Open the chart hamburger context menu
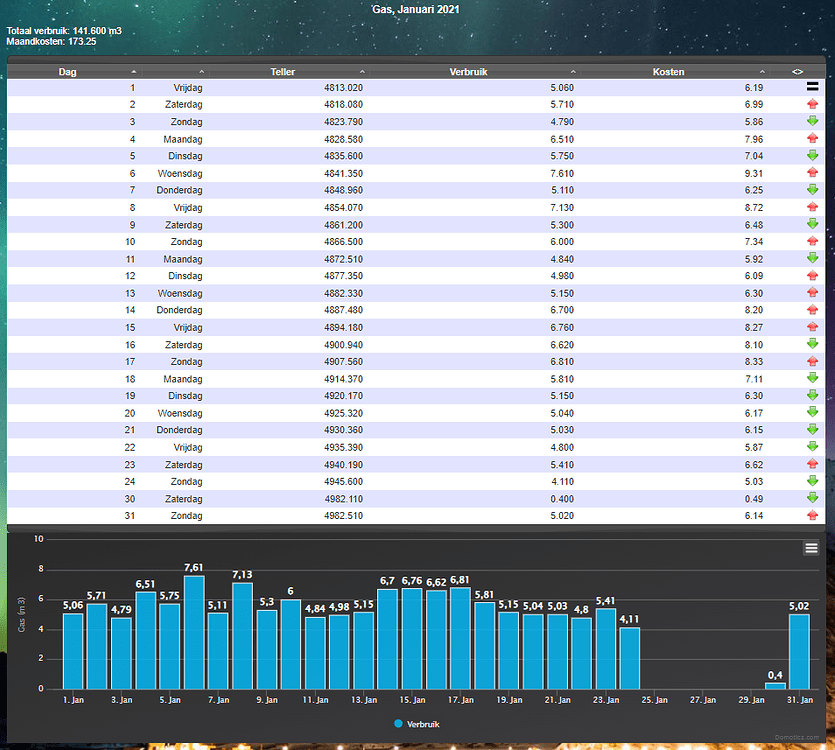Screen dimensions: 835x750 811,548
